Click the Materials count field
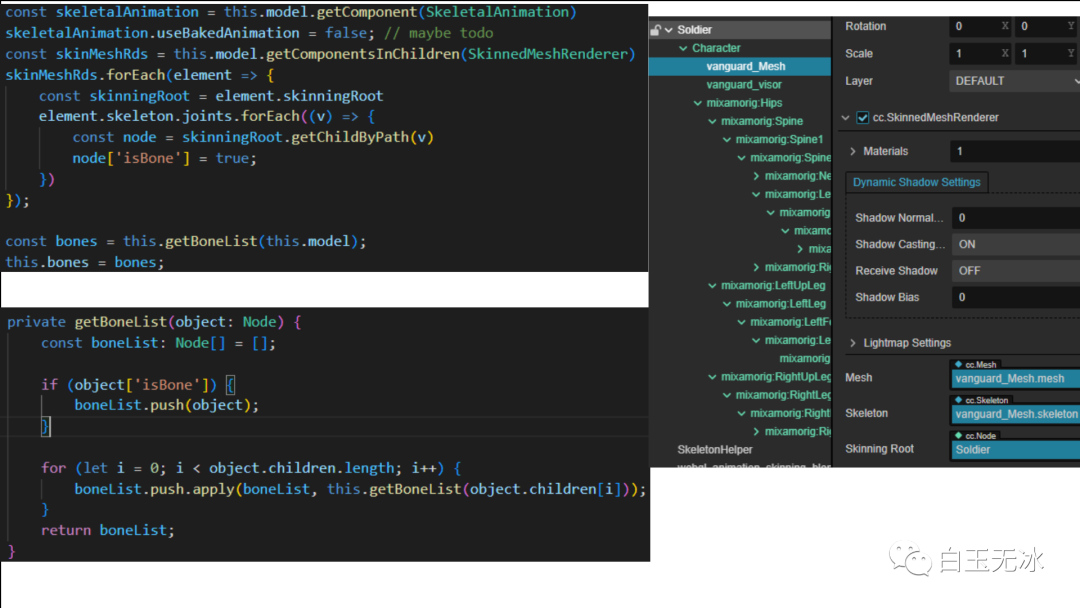 1015,151
